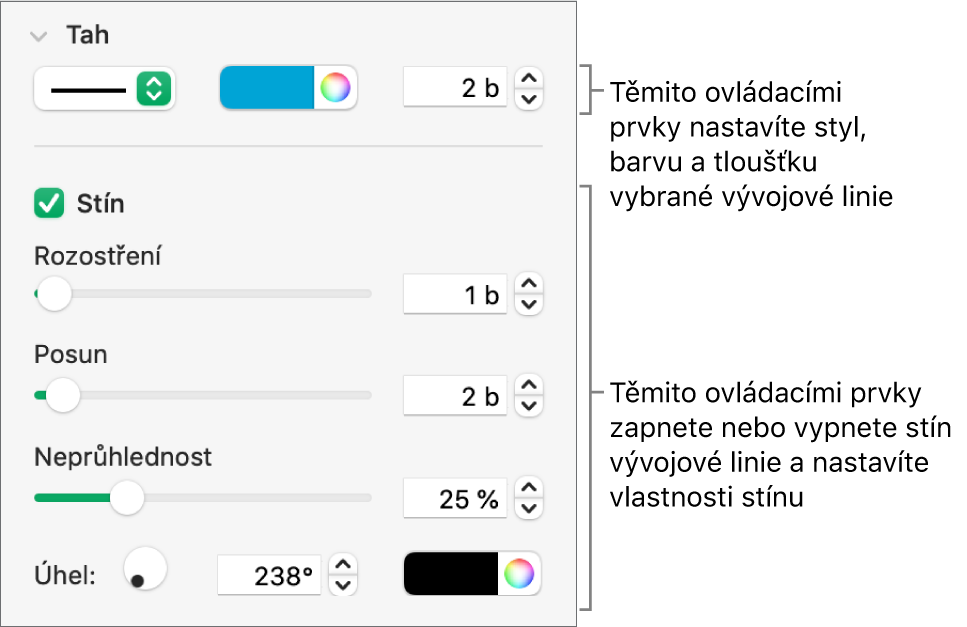Screen dimensions: 967x627
Task: Open the stroke line style dropdown
Action: click(x=104, y=89)
